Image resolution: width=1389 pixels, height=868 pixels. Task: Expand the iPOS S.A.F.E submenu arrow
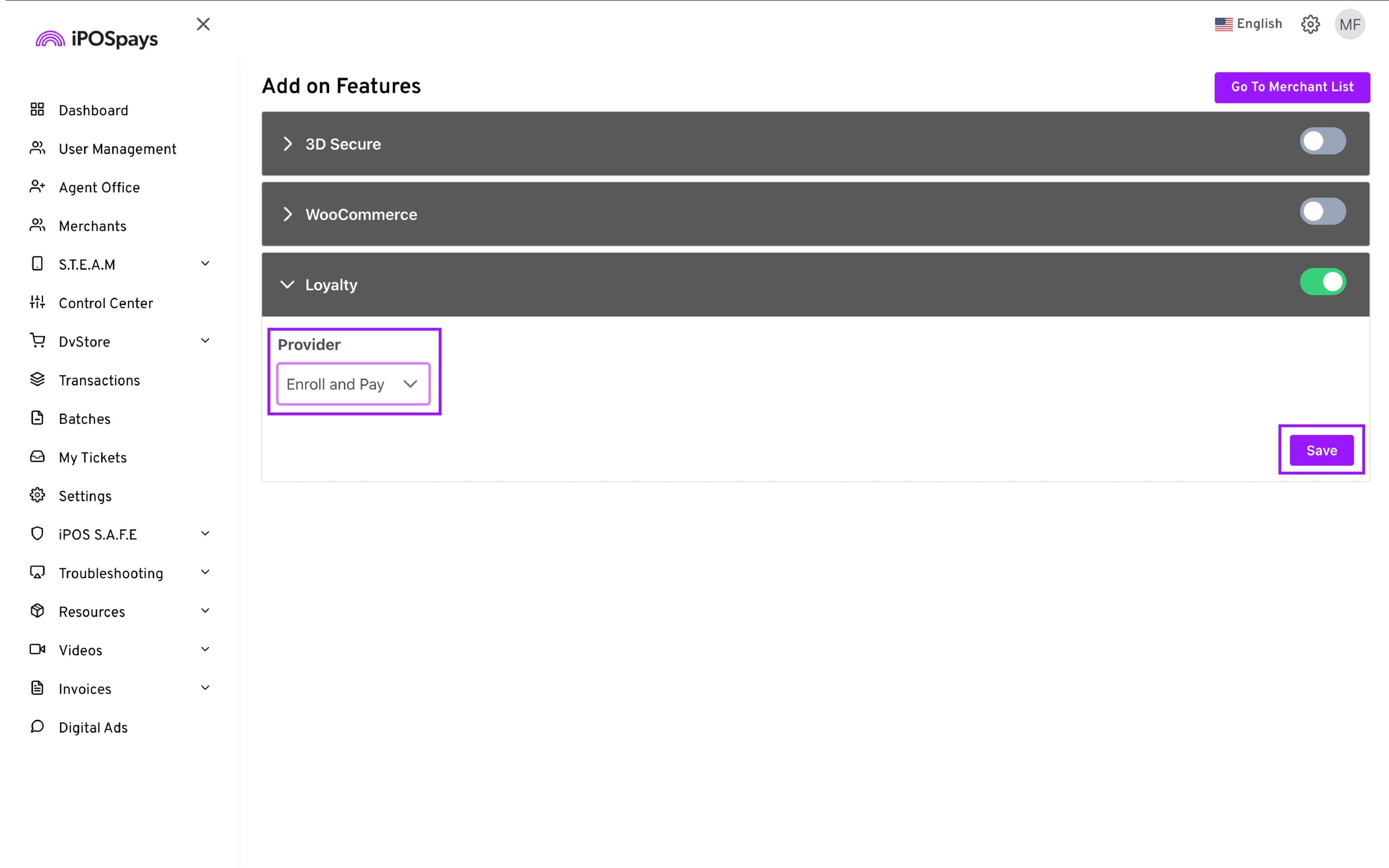[x=205, y=534]
